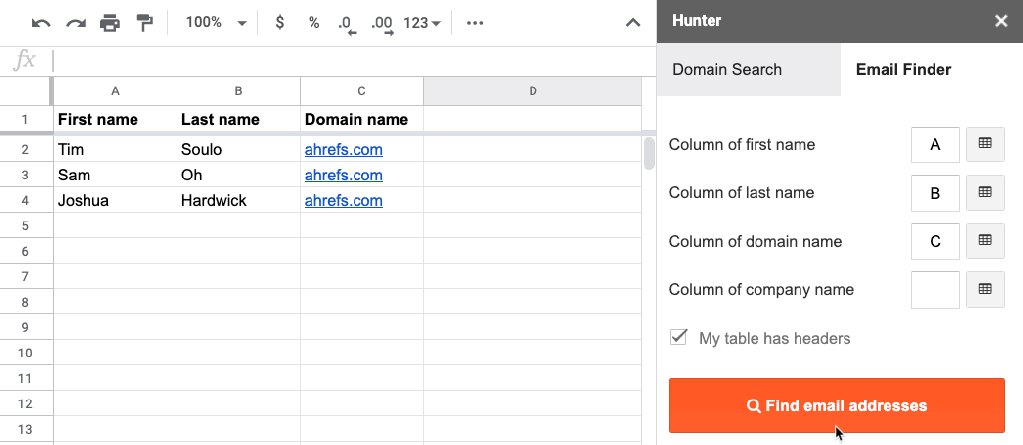Pick range for first name column
The height and width of the screenshot is (445, 1023).
tap(985, 145)
